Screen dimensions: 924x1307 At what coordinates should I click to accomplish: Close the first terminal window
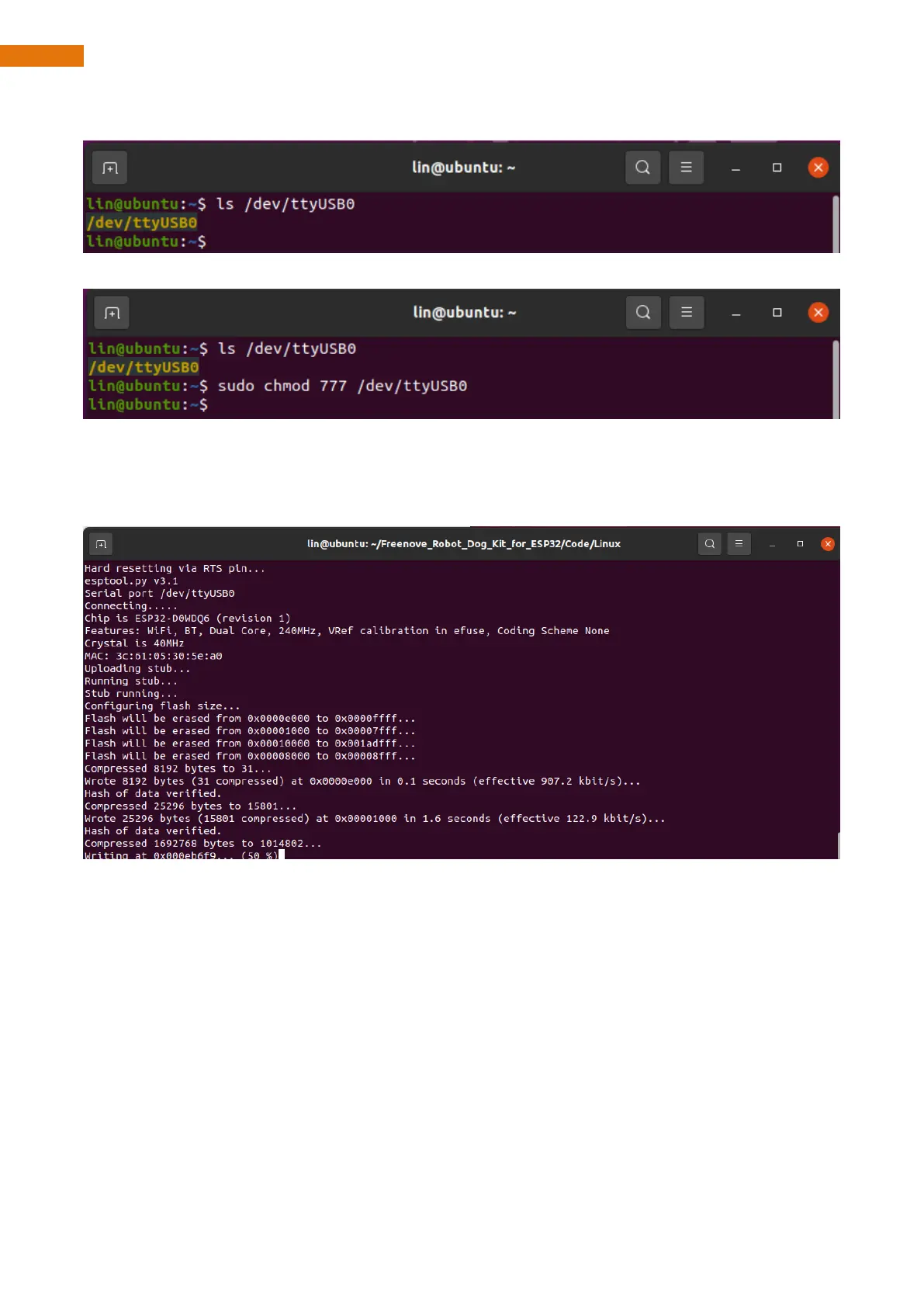coord(818,168)
